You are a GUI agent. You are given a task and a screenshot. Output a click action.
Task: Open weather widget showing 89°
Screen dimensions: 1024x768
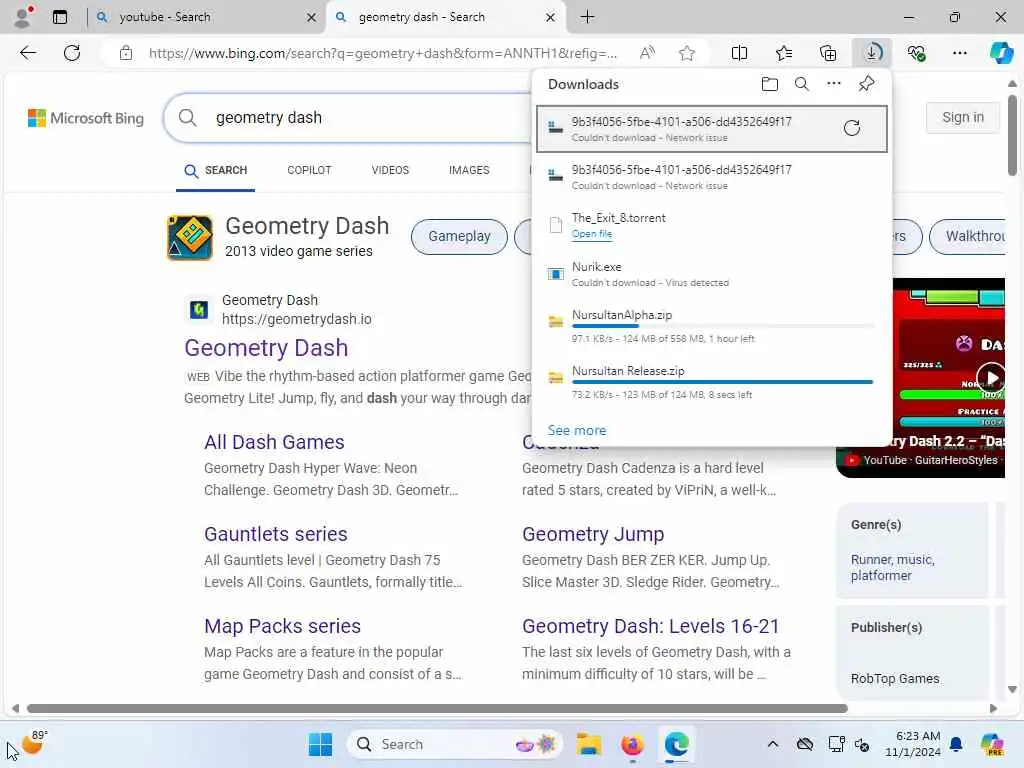33,742
